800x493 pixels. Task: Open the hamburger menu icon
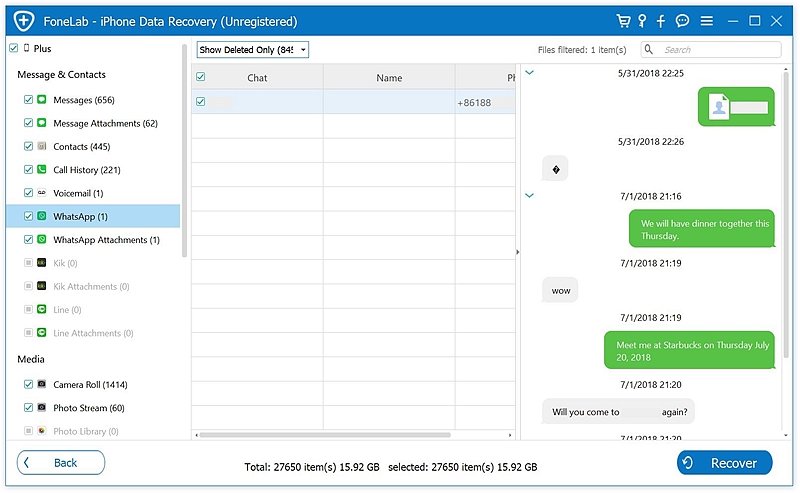click(707, 21)
